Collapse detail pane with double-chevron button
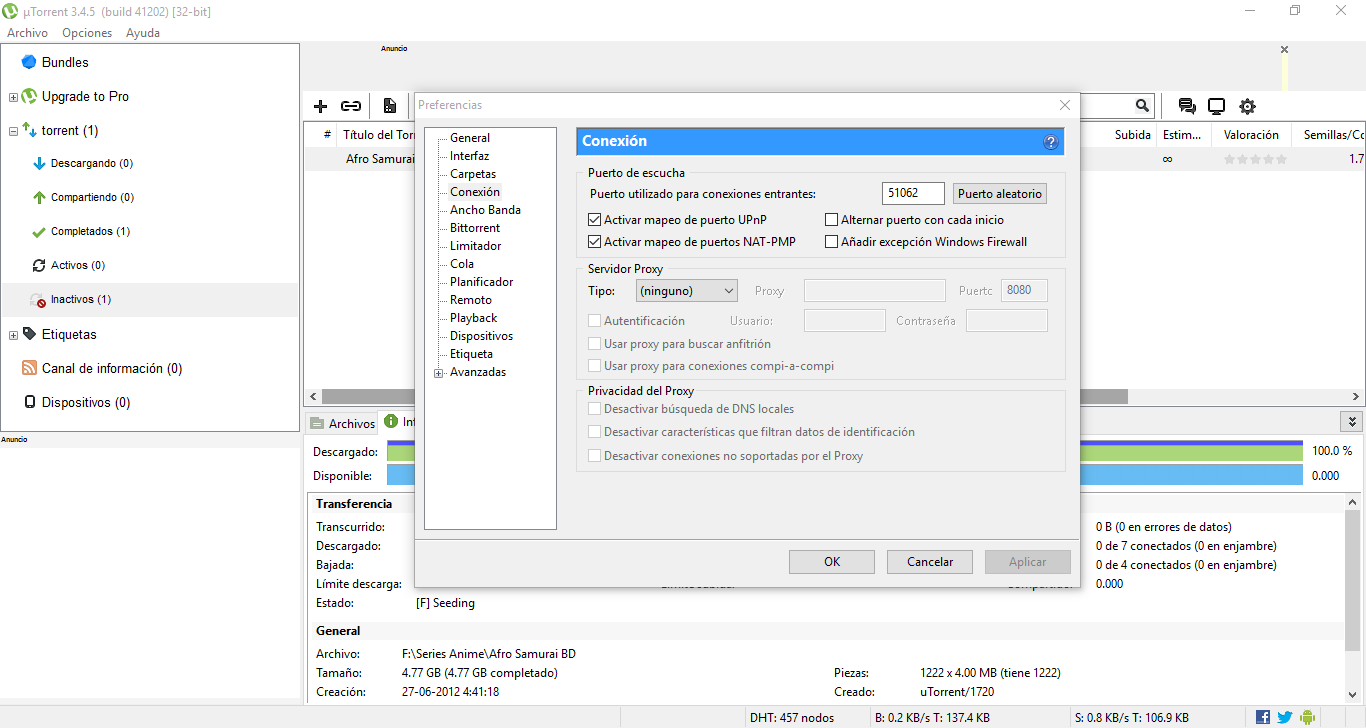Screen dimensions: 1366x728 point(1353,422)
